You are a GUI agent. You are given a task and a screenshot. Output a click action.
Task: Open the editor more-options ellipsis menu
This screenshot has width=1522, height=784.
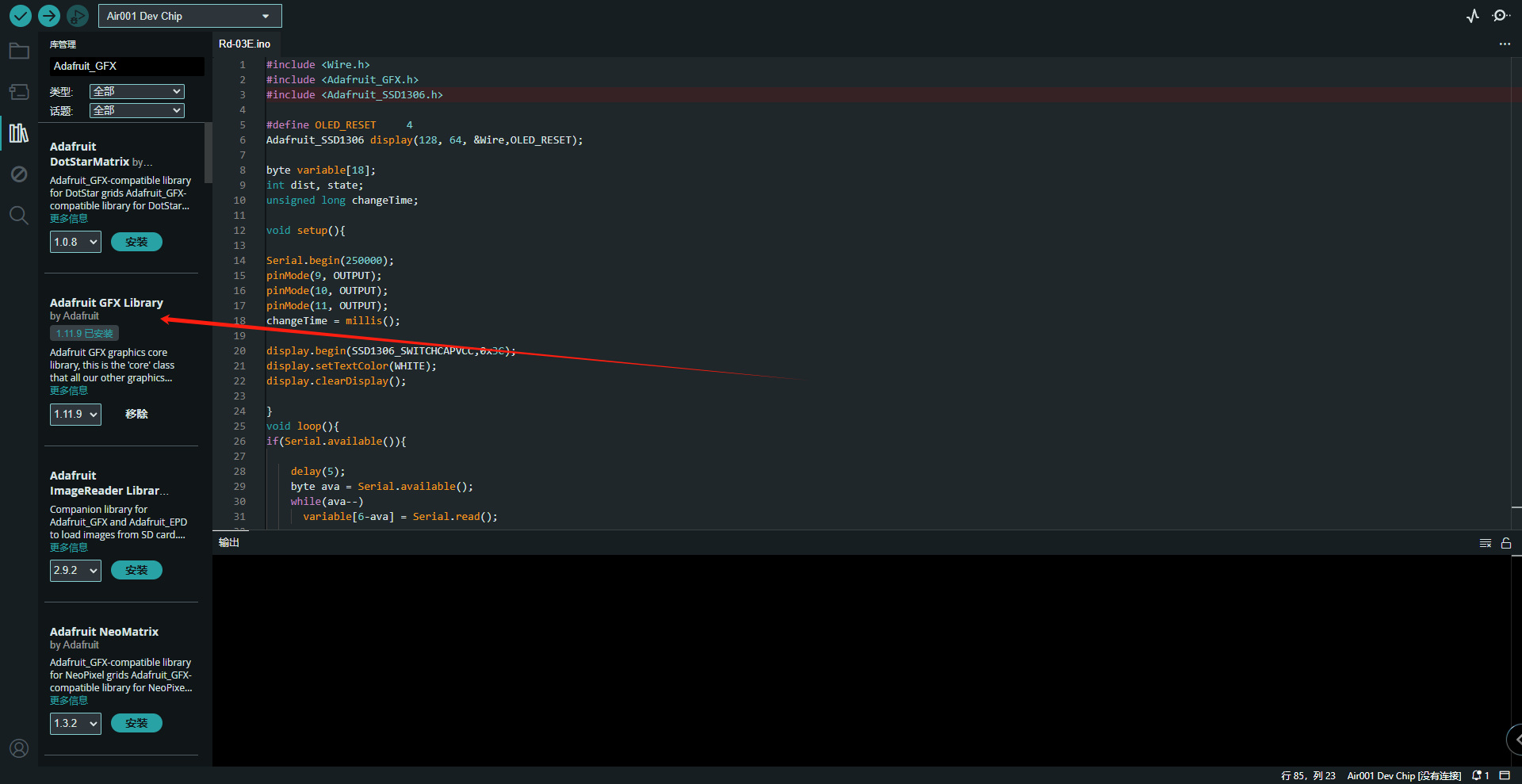[x=1505, y=44]
